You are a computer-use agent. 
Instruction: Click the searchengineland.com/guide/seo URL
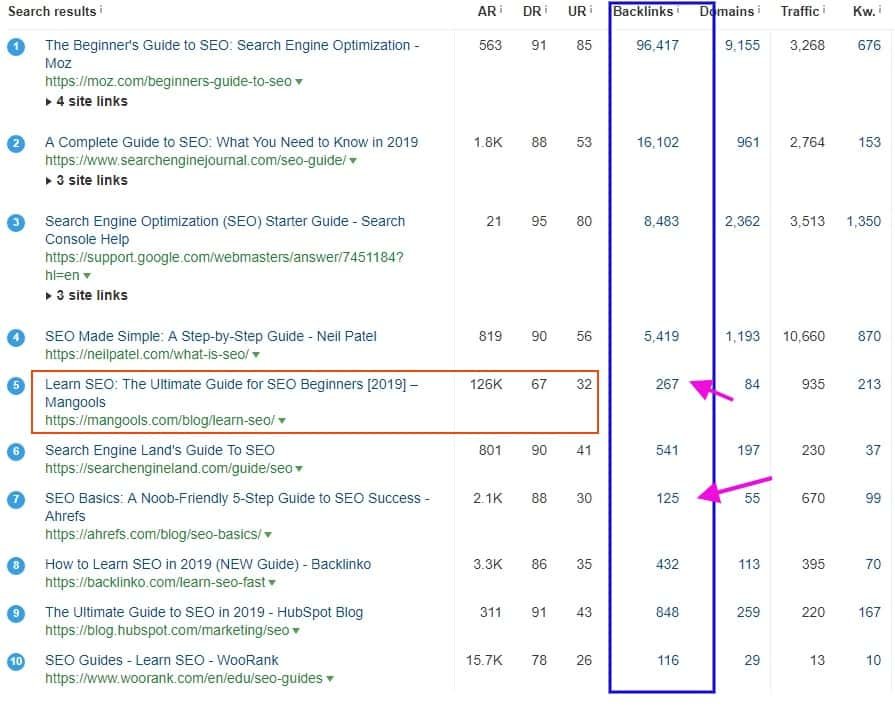point(168,468)
